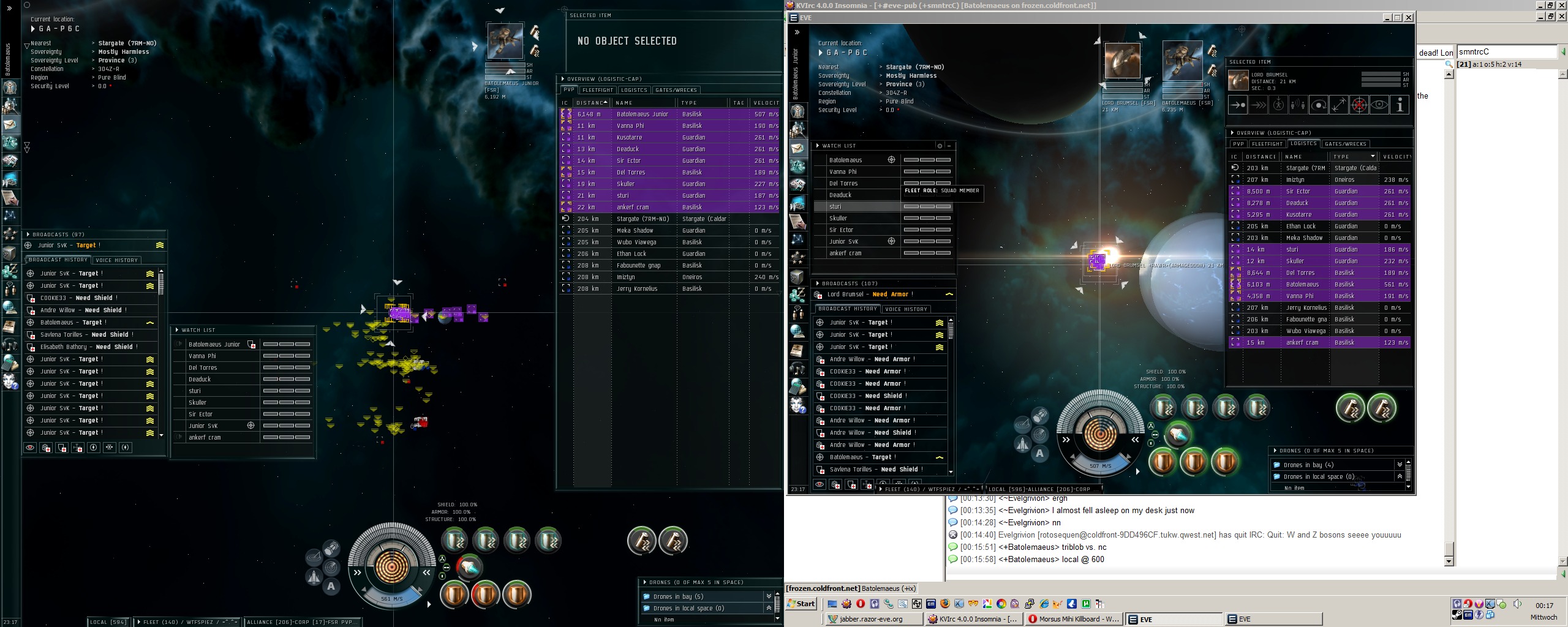Screen dimensions: 1568x627
Task: Click Look At eye icon in Selected Item panel
Action: 1379,105
